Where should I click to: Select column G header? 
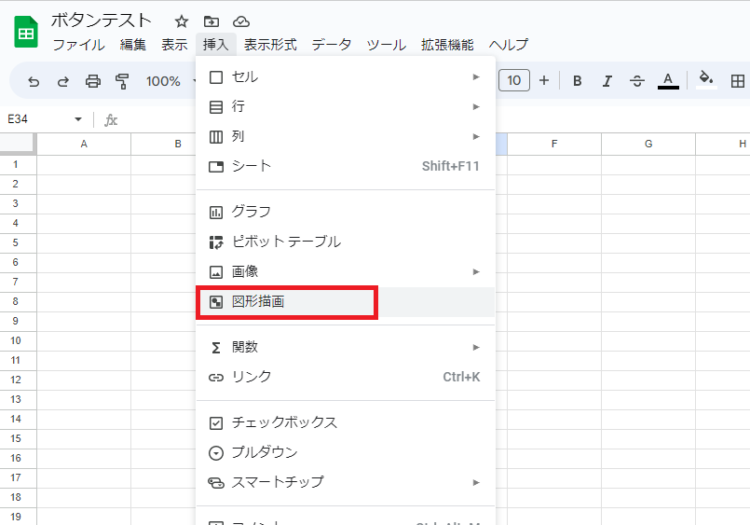[x=648, y=144]
